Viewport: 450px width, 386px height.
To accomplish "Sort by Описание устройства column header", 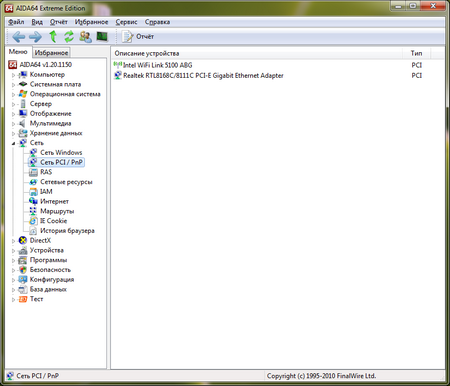I will [257, 53].
